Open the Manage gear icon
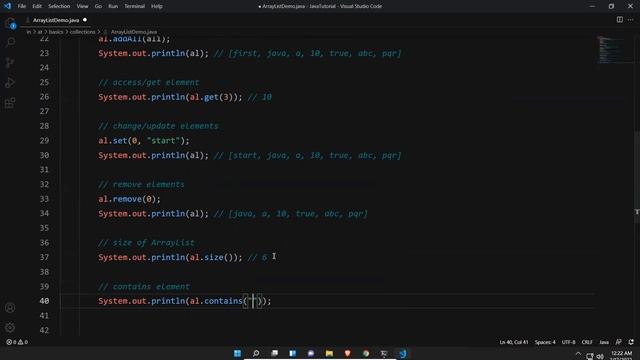 [x=10, y=327]
